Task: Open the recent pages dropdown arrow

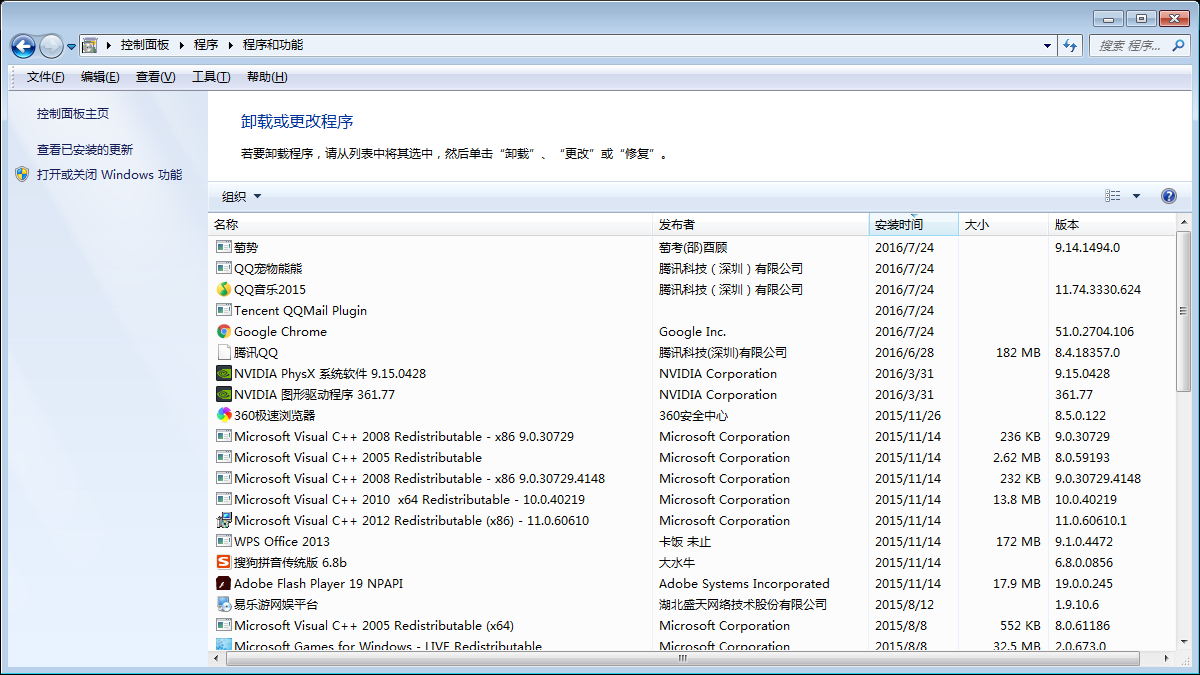Action: coord(72,46)
